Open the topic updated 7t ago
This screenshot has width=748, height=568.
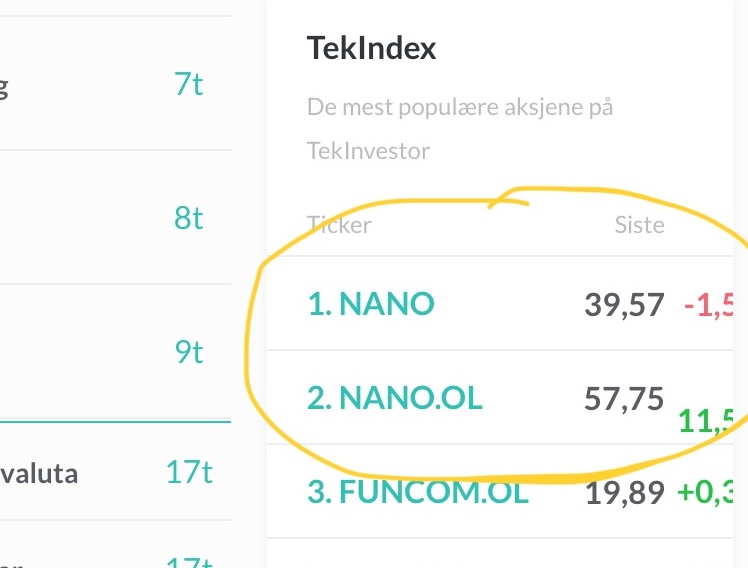pos(115,83)
